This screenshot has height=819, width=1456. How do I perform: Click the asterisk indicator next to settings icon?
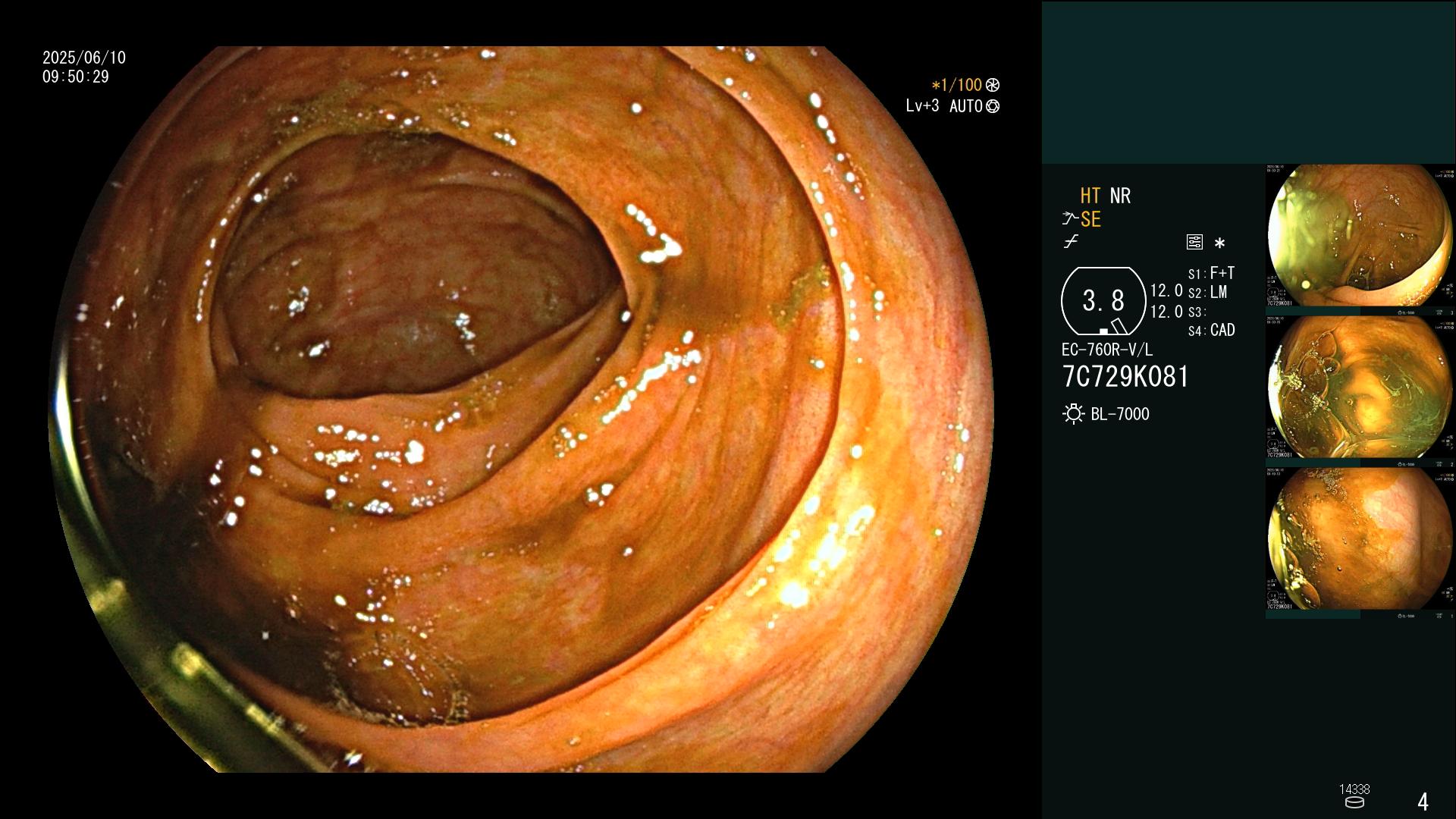coord(1219,243)
